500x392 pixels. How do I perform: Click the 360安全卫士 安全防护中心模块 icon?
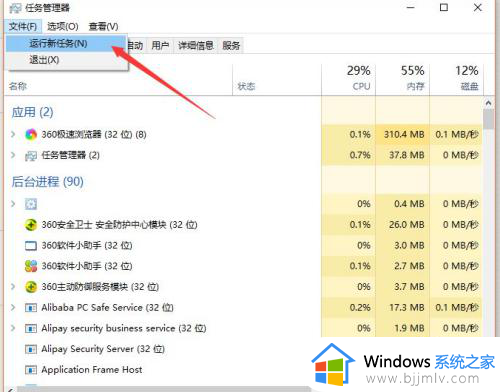coord(31,225)
